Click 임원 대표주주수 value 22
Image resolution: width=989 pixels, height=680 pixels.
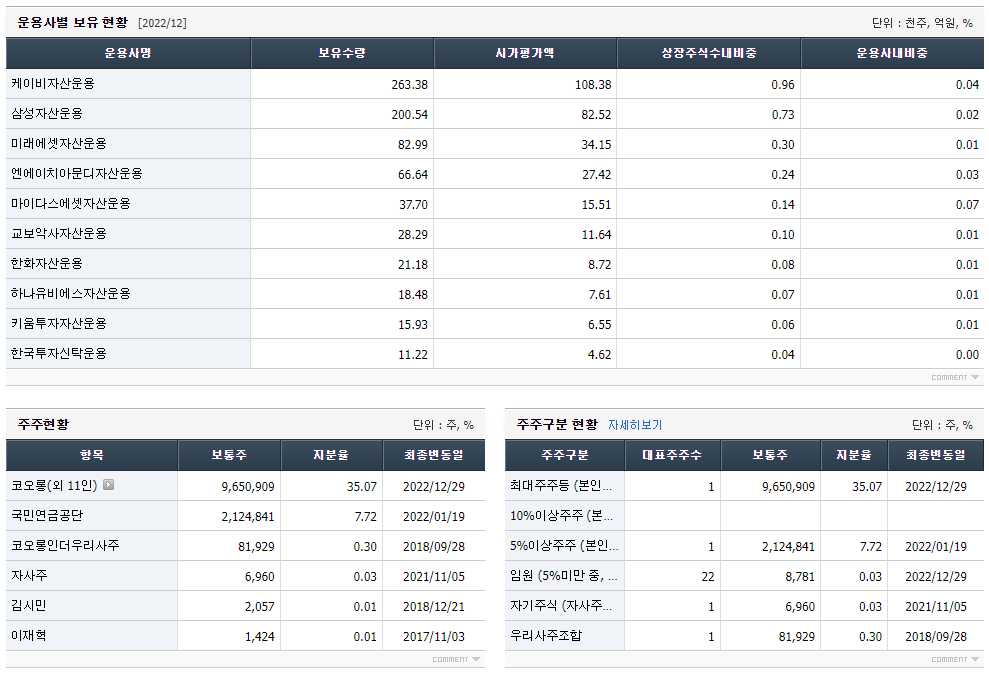[x=708, y=577]
